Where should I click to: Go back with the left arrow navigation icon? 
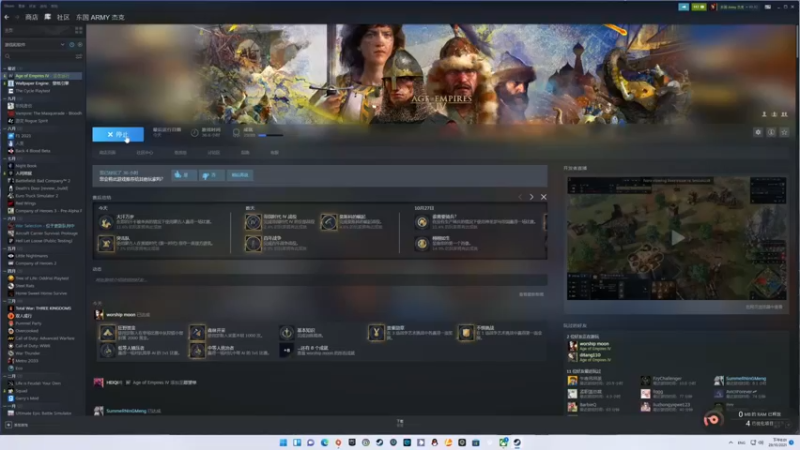(x=7, y=17)
